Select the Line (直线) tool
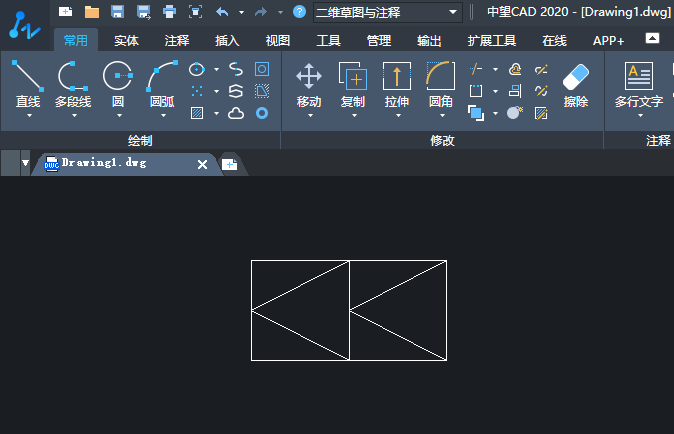Viewport: 674px width, 434px height. pyautogui.click(x=28, y=84)
